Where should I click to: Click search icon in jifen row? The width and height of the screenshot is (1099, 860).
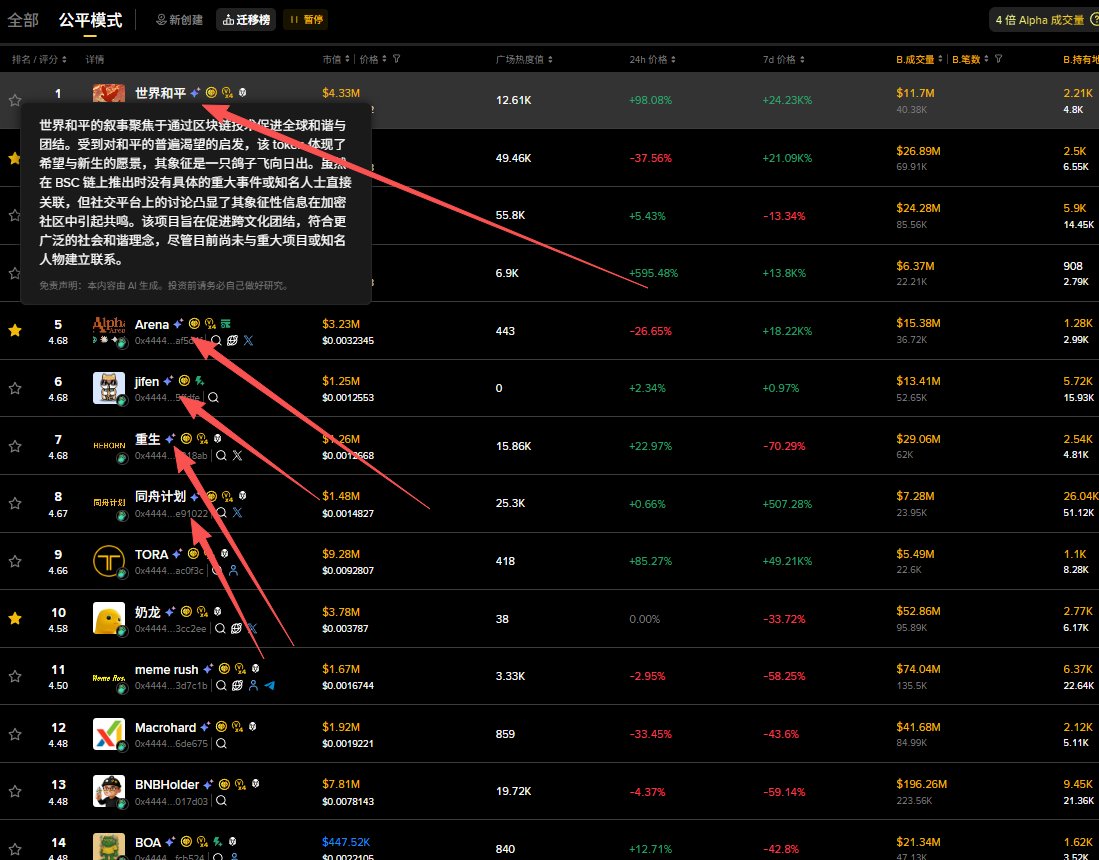click(214, 397)
